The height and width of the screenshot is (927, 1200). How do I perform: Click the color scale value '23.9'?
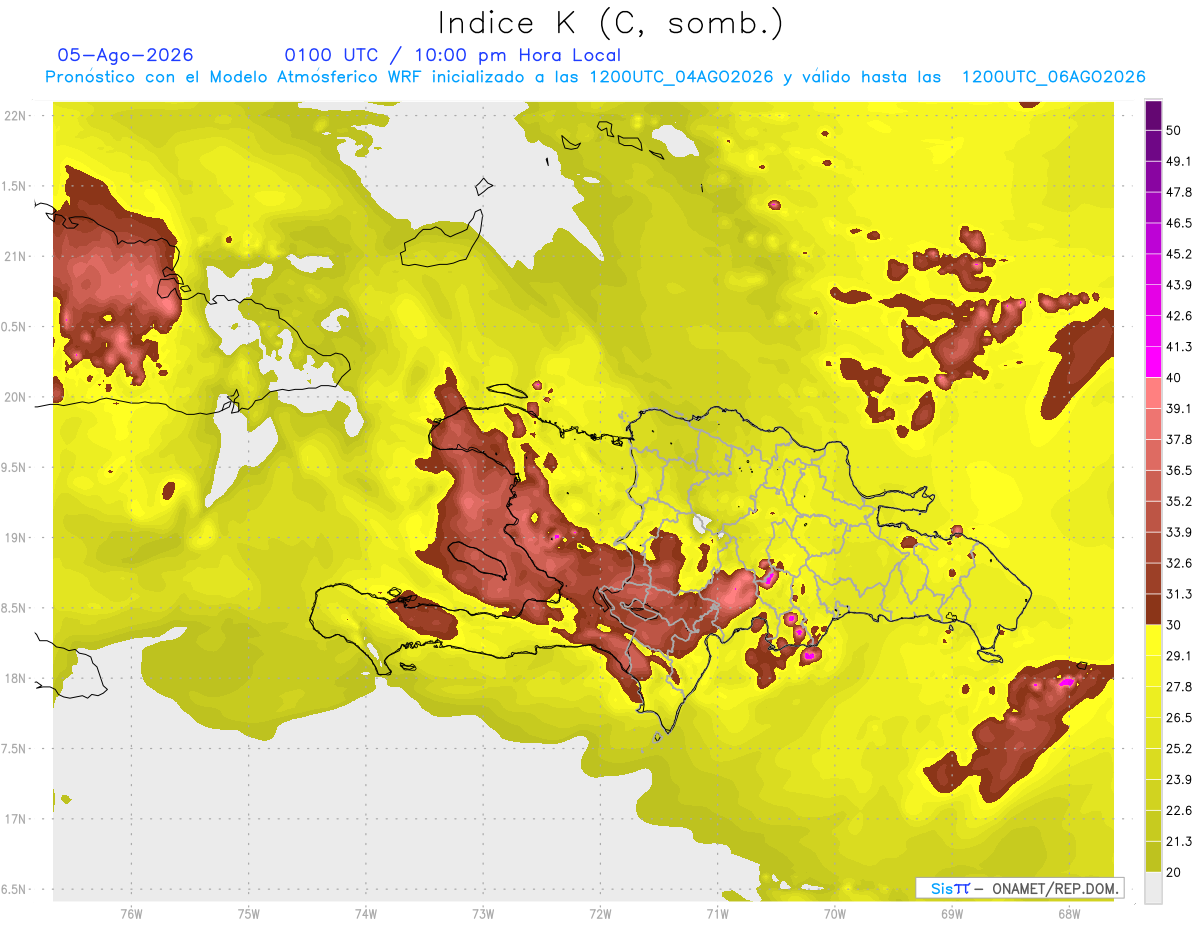[x=1179, y=780]
